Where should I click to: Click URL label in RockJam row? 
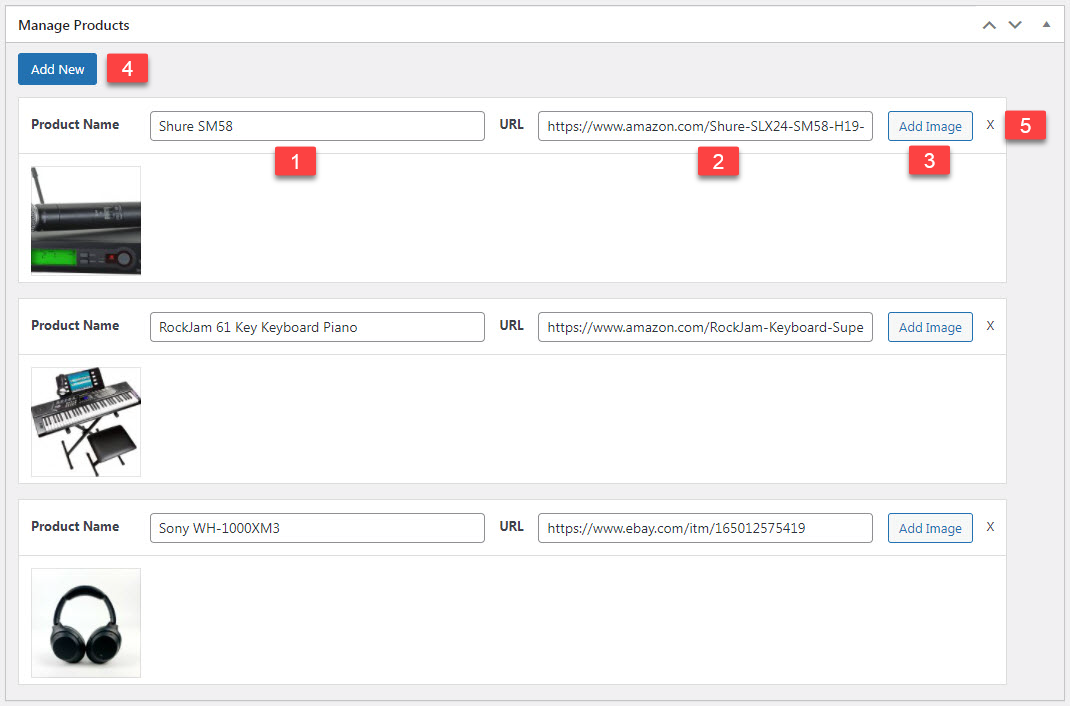pyautogui.click(x=511, y=325)
